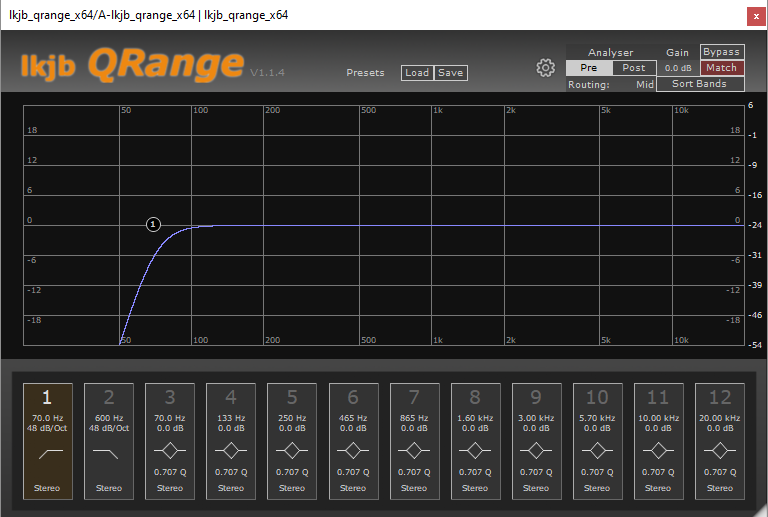Viewport: 768px width, 517px height.
Task: Click the lkjb QRange logo
Action: [132, 65]
